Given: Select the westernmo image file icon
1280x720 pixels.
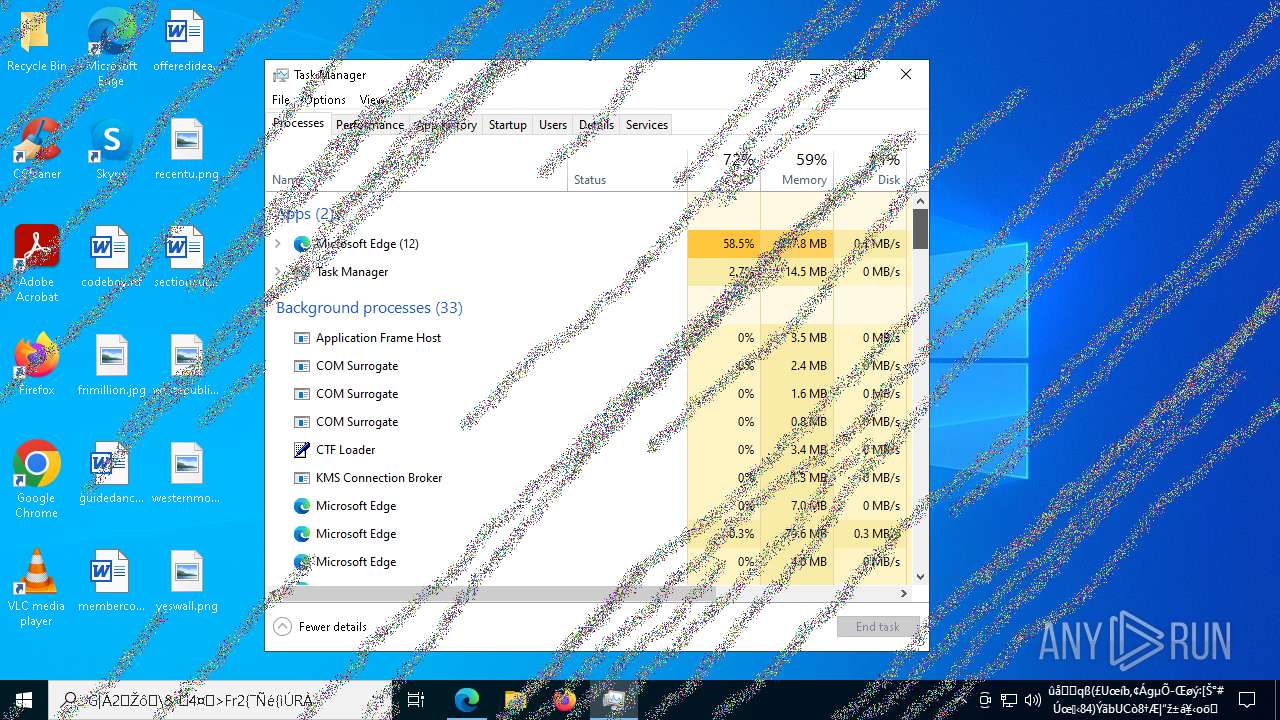Looking at the screenshot, I should click(186, 474).
